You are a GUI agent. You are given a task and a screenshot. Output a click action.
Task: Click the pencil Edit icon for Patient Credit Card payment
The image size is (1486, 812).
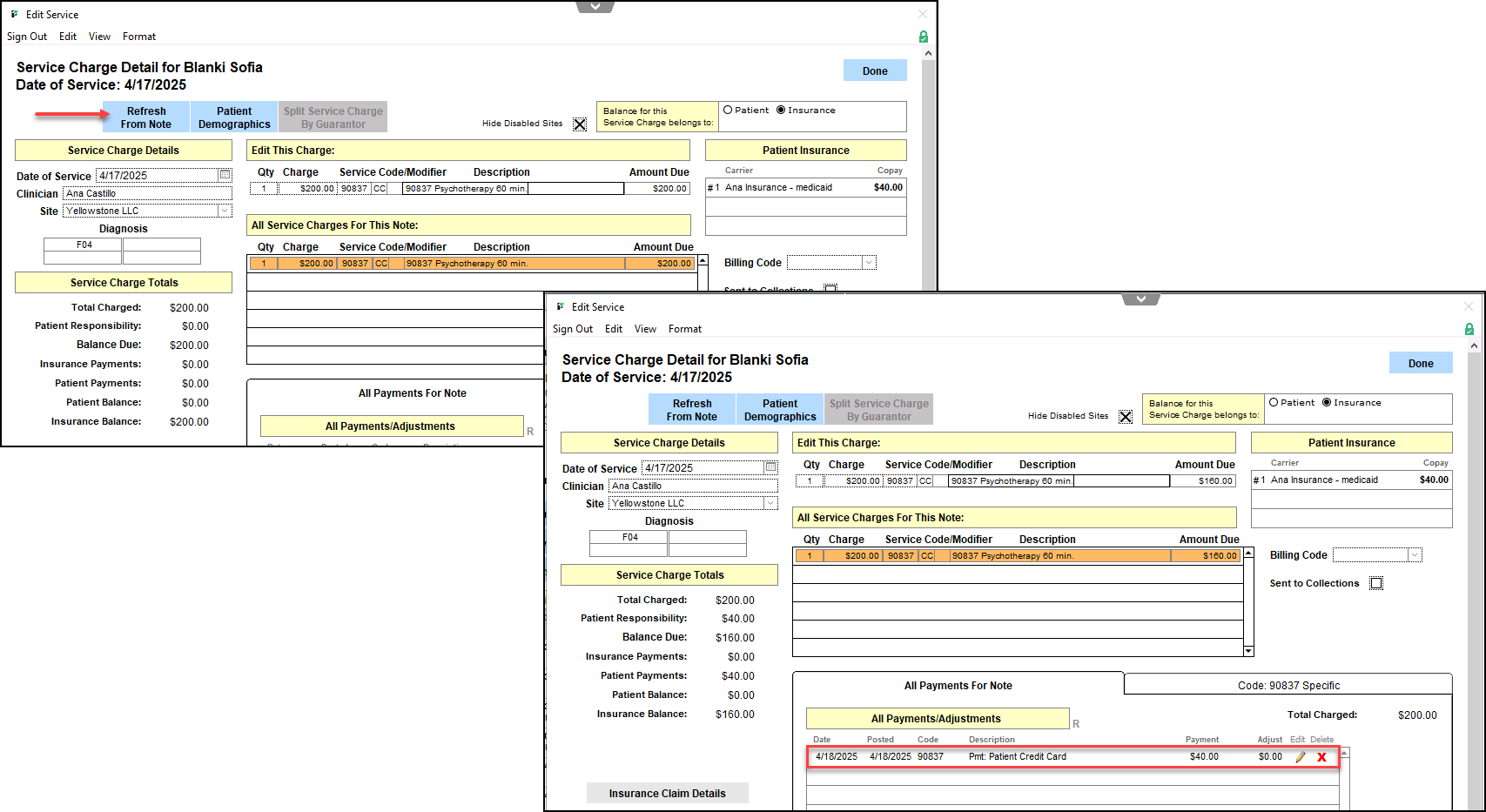click(x=1300, y=757)
